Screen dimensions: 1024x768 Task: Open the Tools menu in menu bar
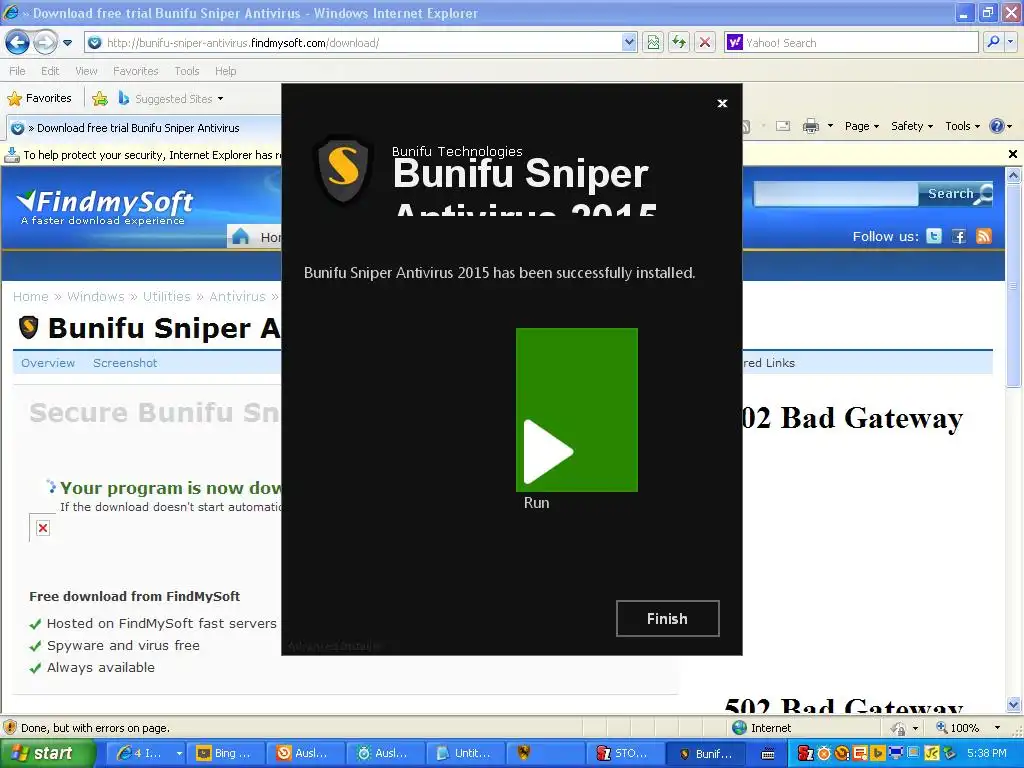187,71
